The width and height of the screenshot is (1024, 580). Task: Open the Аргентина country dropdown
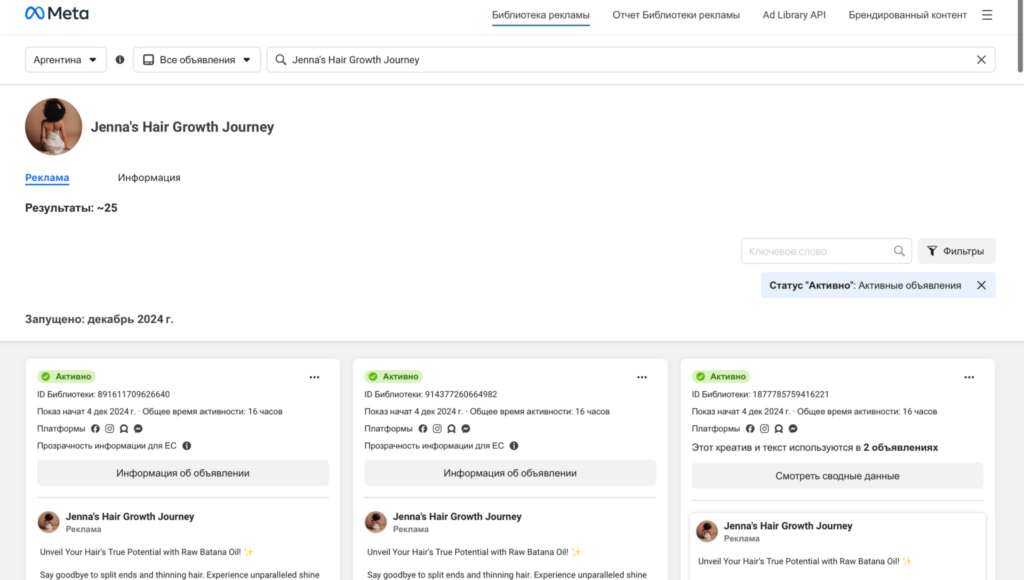point(65,59)
